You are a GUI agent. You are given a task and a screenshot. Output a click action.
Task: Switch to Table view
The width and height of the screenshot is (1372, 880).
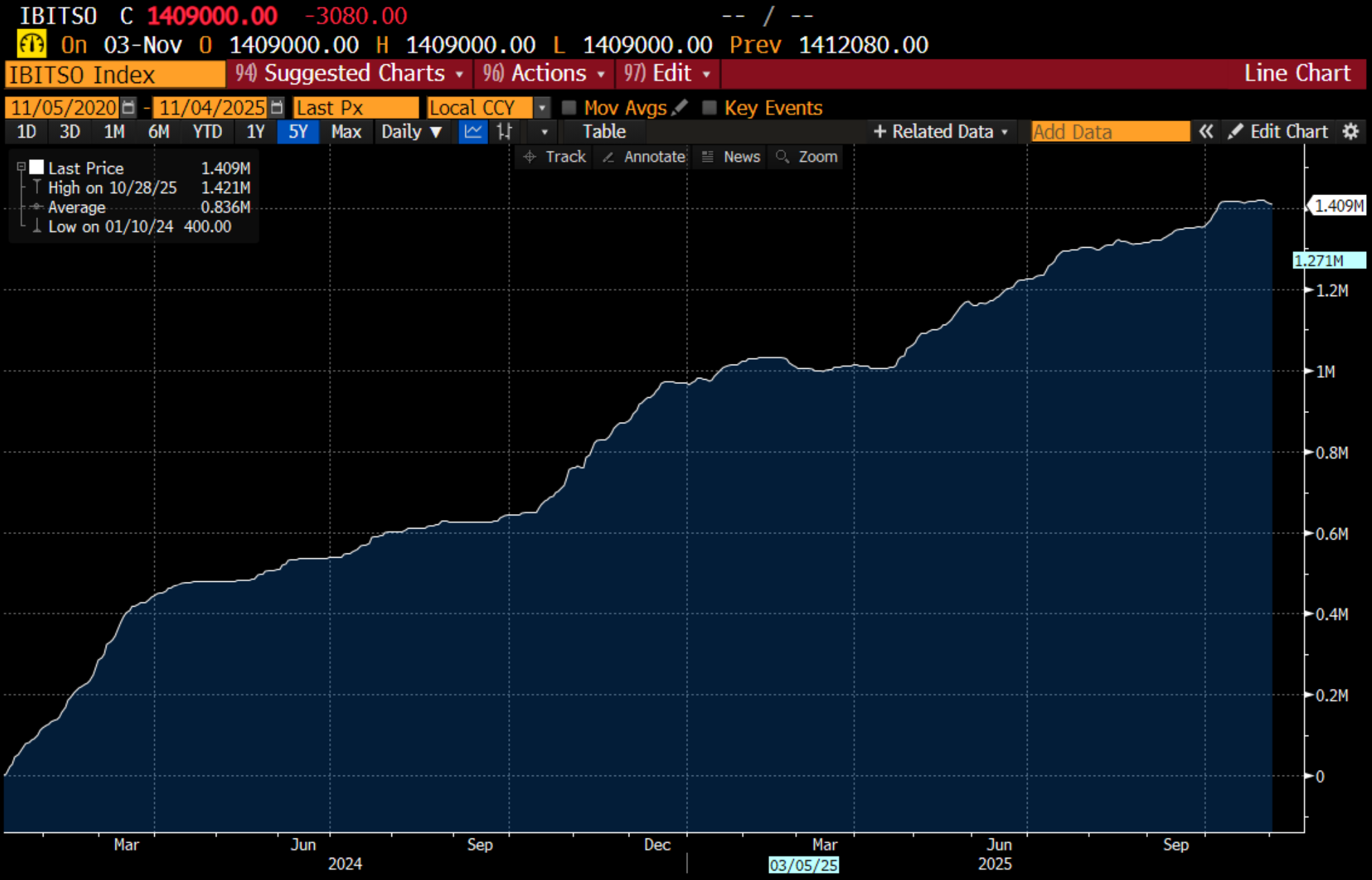click(x=603, y=131)
